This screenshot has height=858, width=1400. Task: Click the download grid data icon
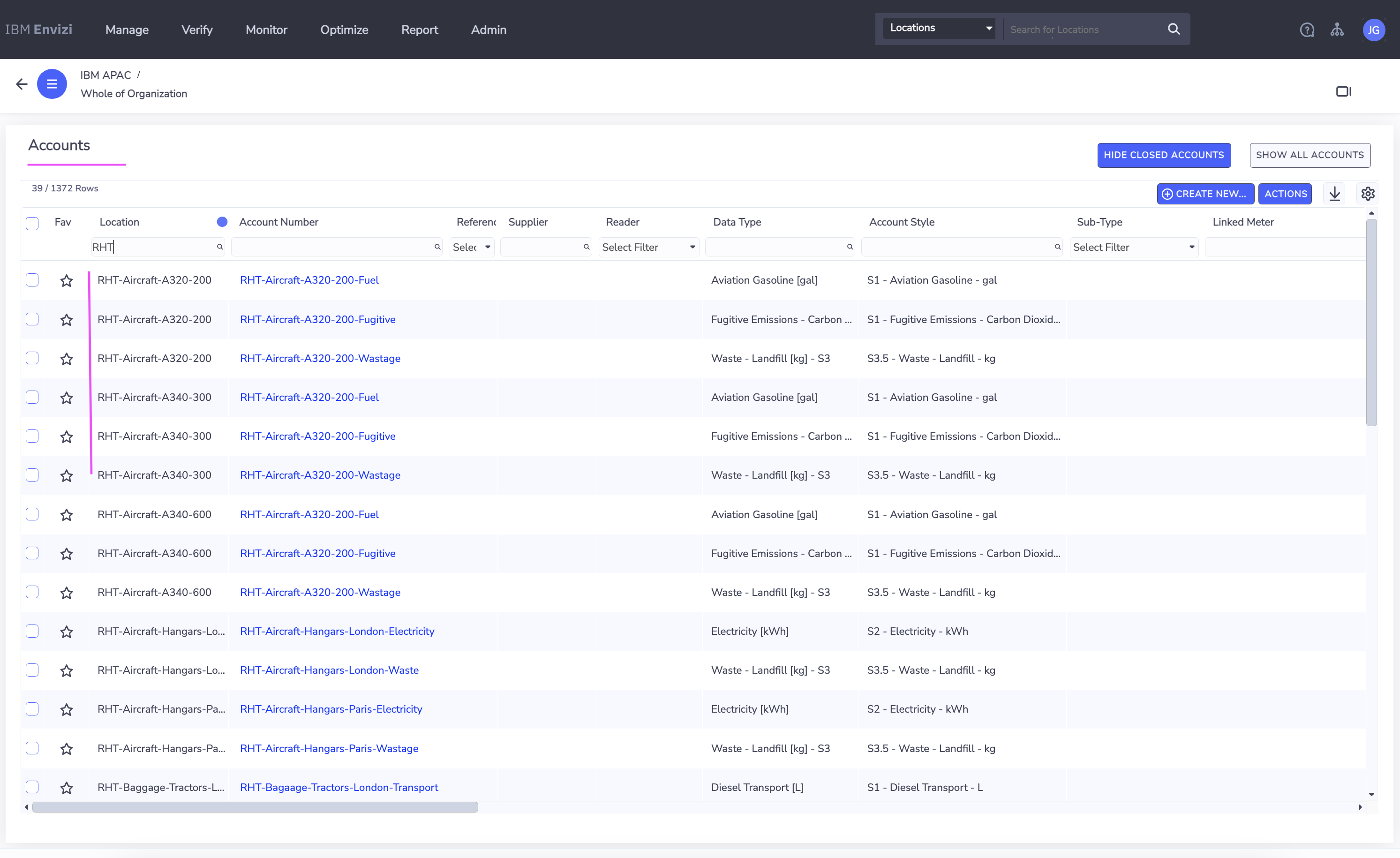click(x=1335, y=194)
